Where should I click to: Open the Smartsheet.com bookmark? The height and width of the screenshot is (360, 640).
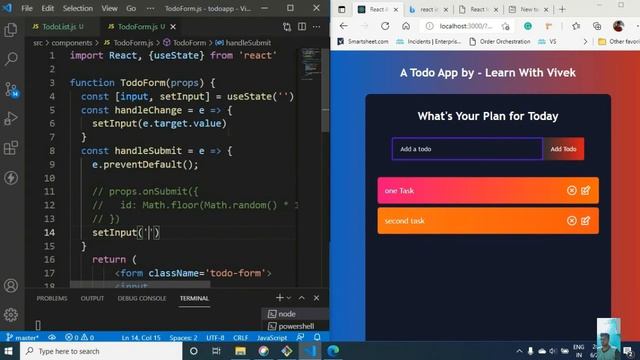pos(362,42)
